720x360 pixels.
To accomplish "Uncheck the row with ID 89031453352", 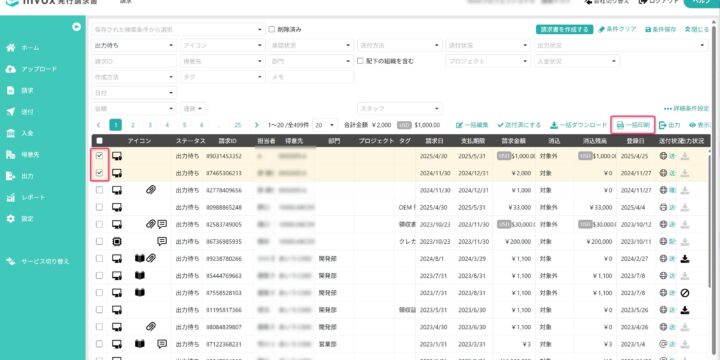I will pyautogui.click(x=100, y=156).
